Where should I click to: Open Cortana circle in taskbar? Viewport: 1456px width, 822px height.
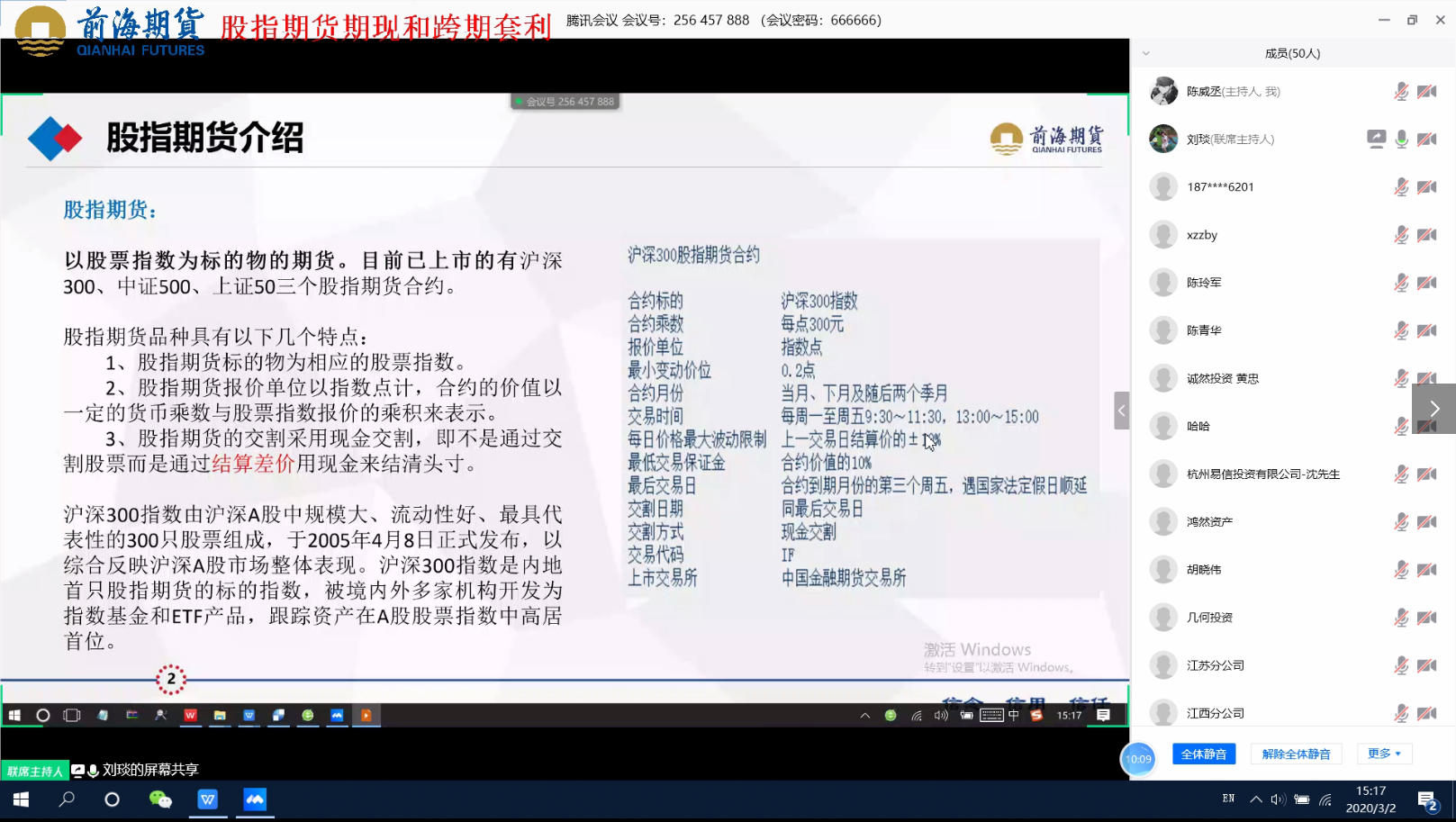pos(112,799)
